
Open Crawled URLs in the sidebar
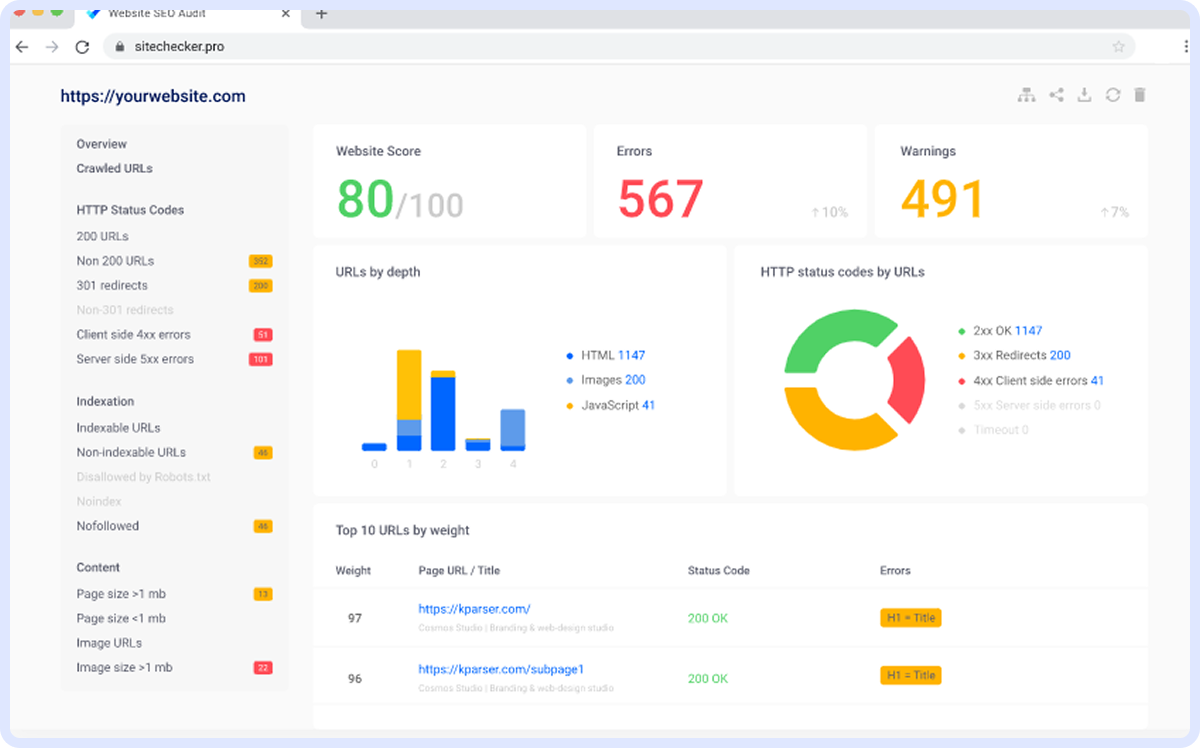pos(115,169)
